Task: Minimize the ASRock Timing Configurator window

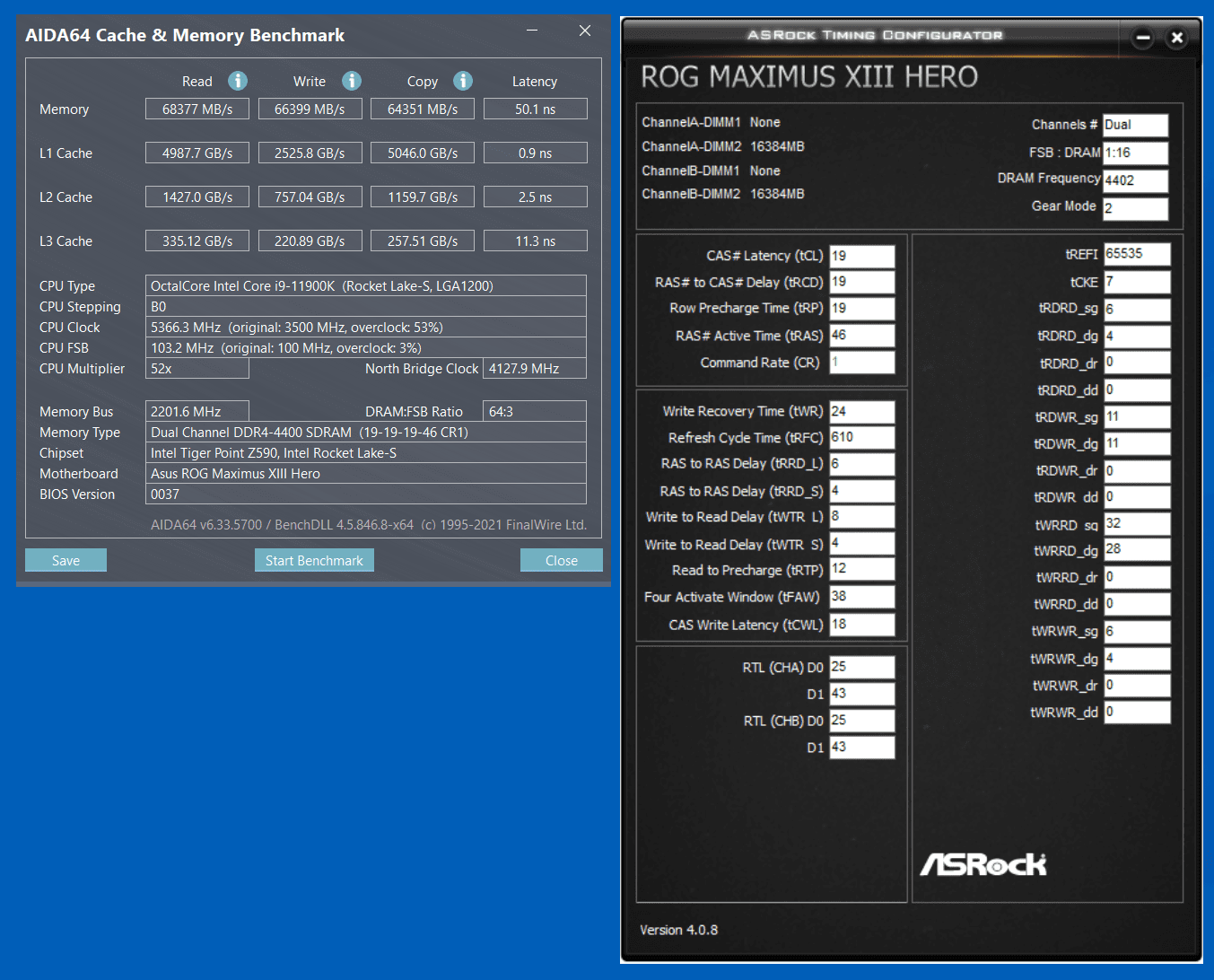Action: click(x=1143, y=38)
